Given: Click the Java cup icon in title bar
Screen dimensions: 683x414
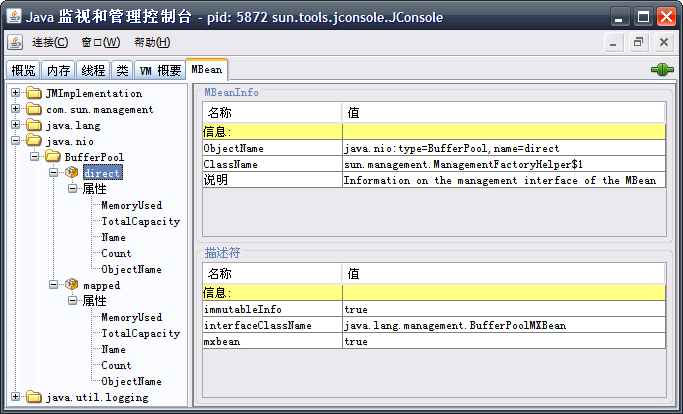Looking at the screenshot, I should coord(14,17).
